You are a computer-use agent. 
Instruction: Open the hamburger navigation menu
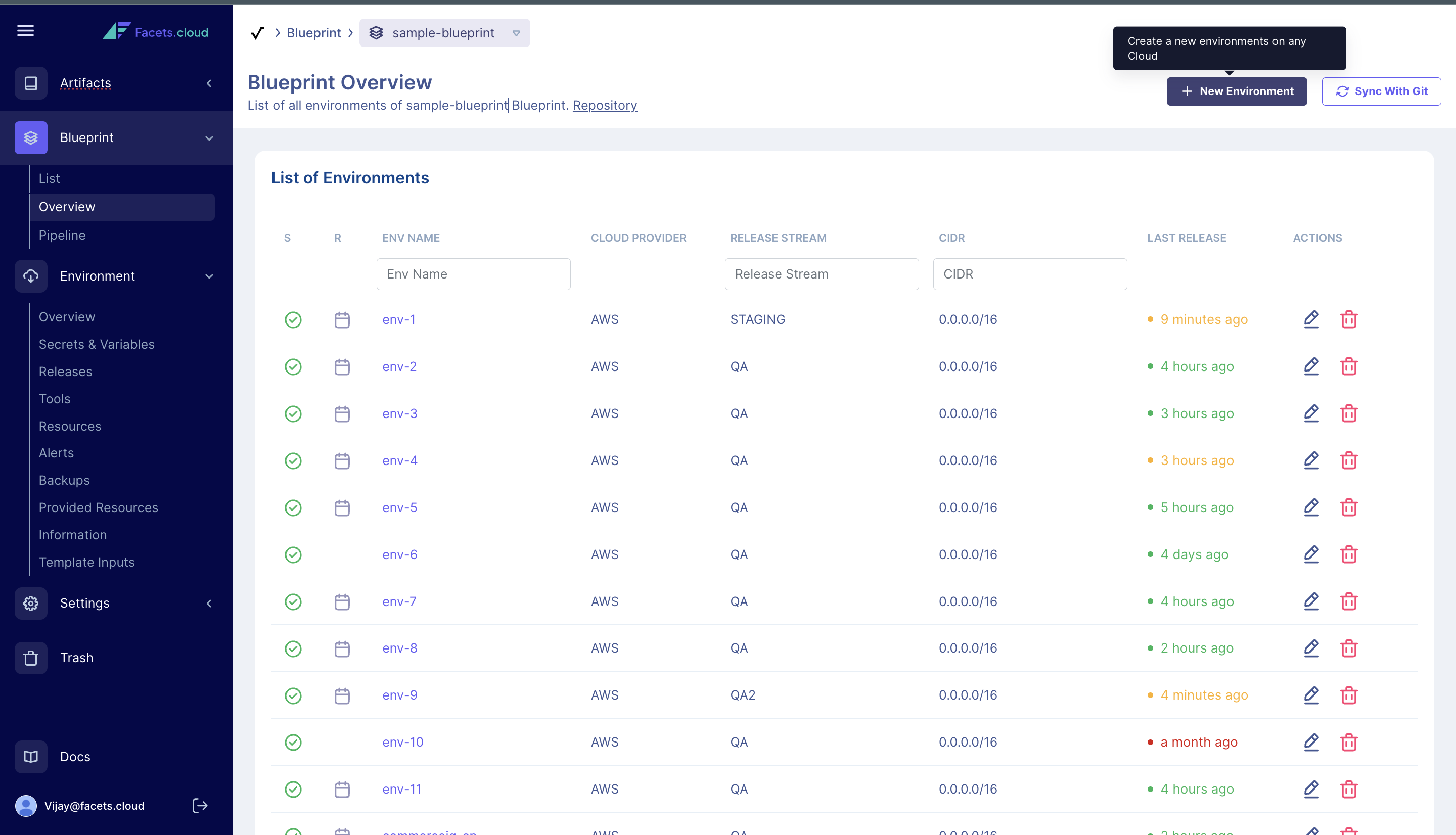(25, 30)
